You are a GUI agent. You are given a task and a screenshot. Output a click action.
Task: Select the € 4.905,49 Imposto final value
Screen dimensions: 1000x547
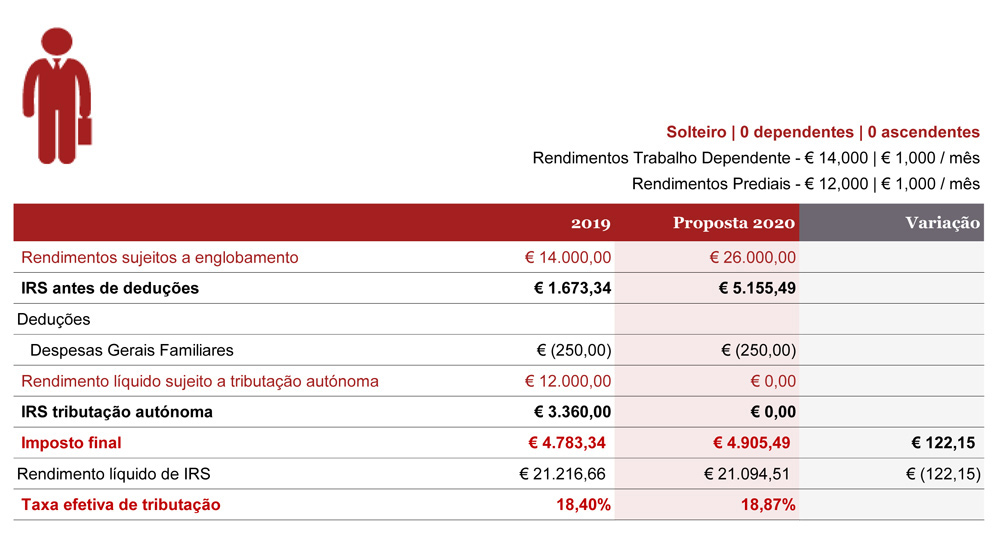[x=751, y=443]
